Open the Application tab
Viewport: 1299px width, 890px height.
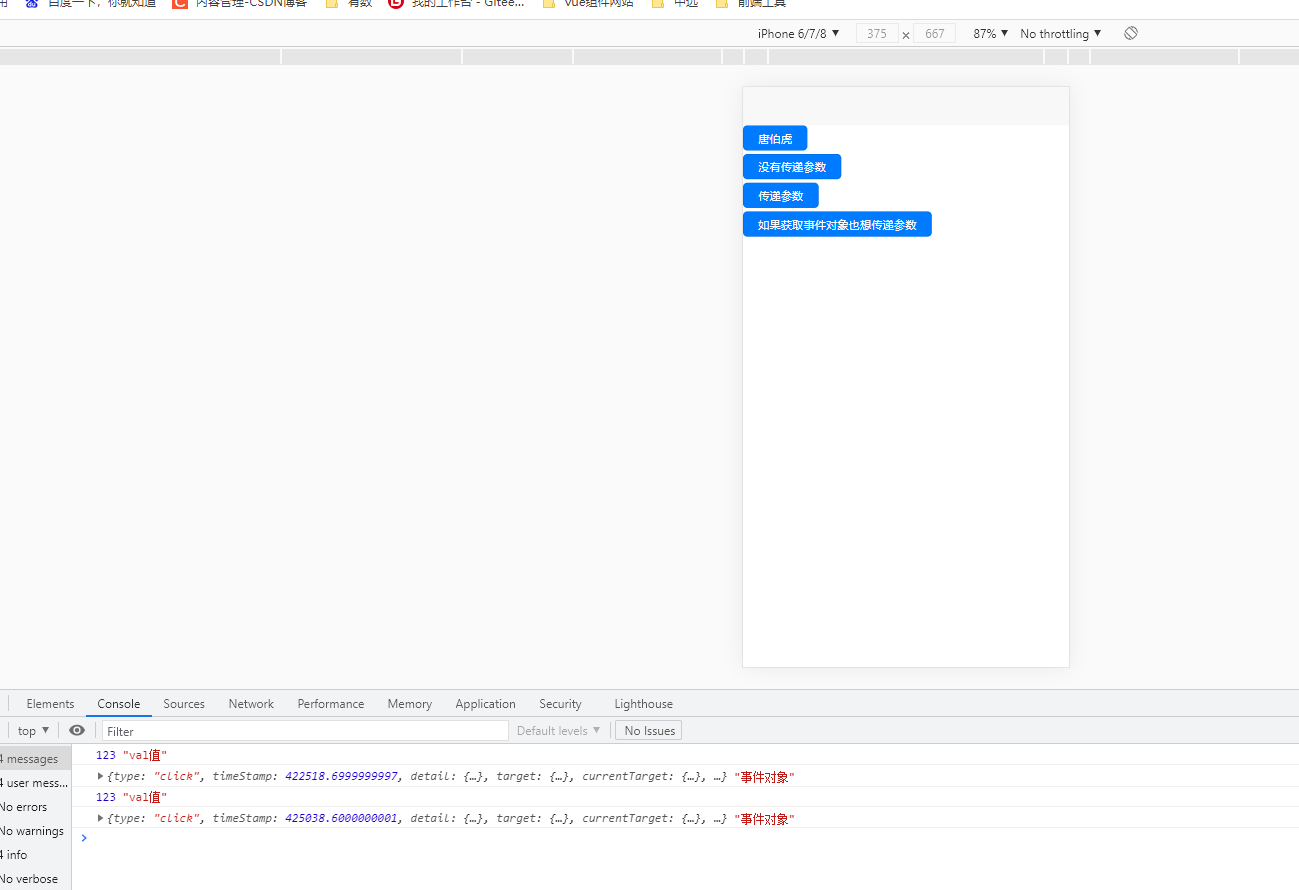[x=485, y=704]
